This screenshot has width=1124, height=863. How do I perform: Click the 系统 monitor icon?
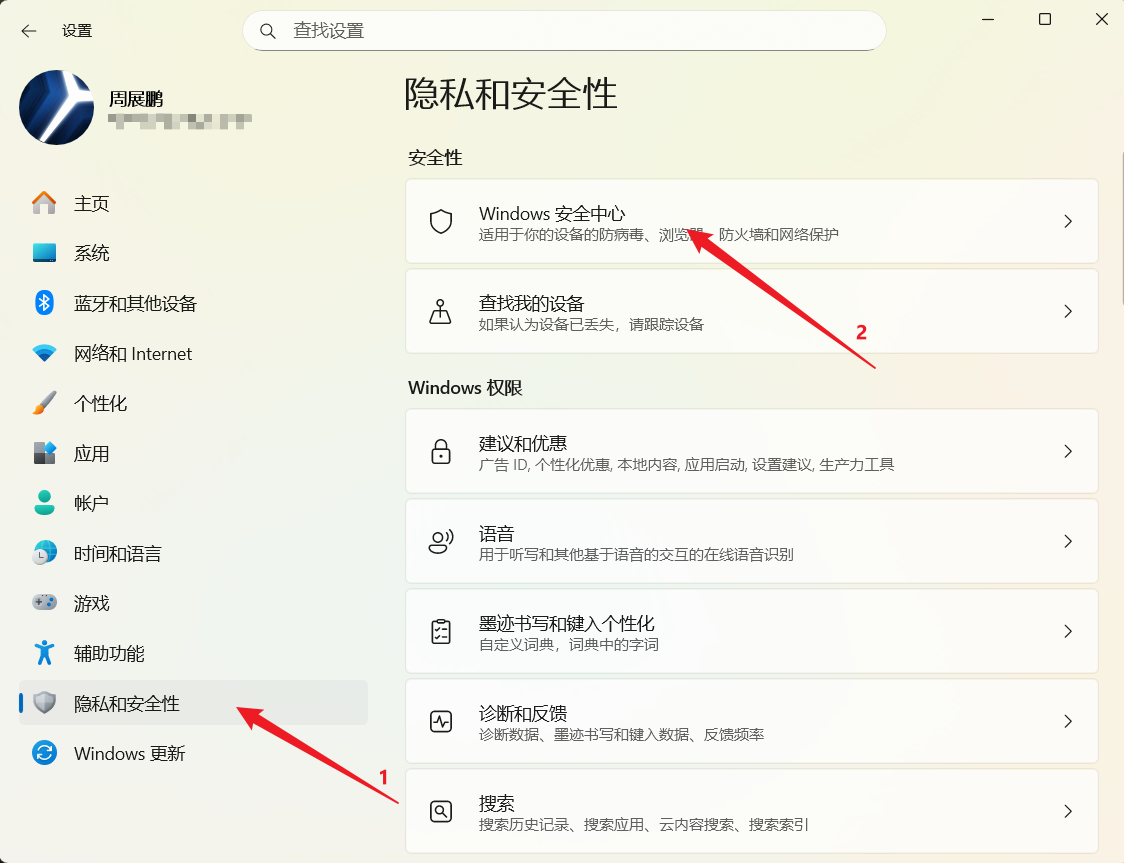coord(44,252)
